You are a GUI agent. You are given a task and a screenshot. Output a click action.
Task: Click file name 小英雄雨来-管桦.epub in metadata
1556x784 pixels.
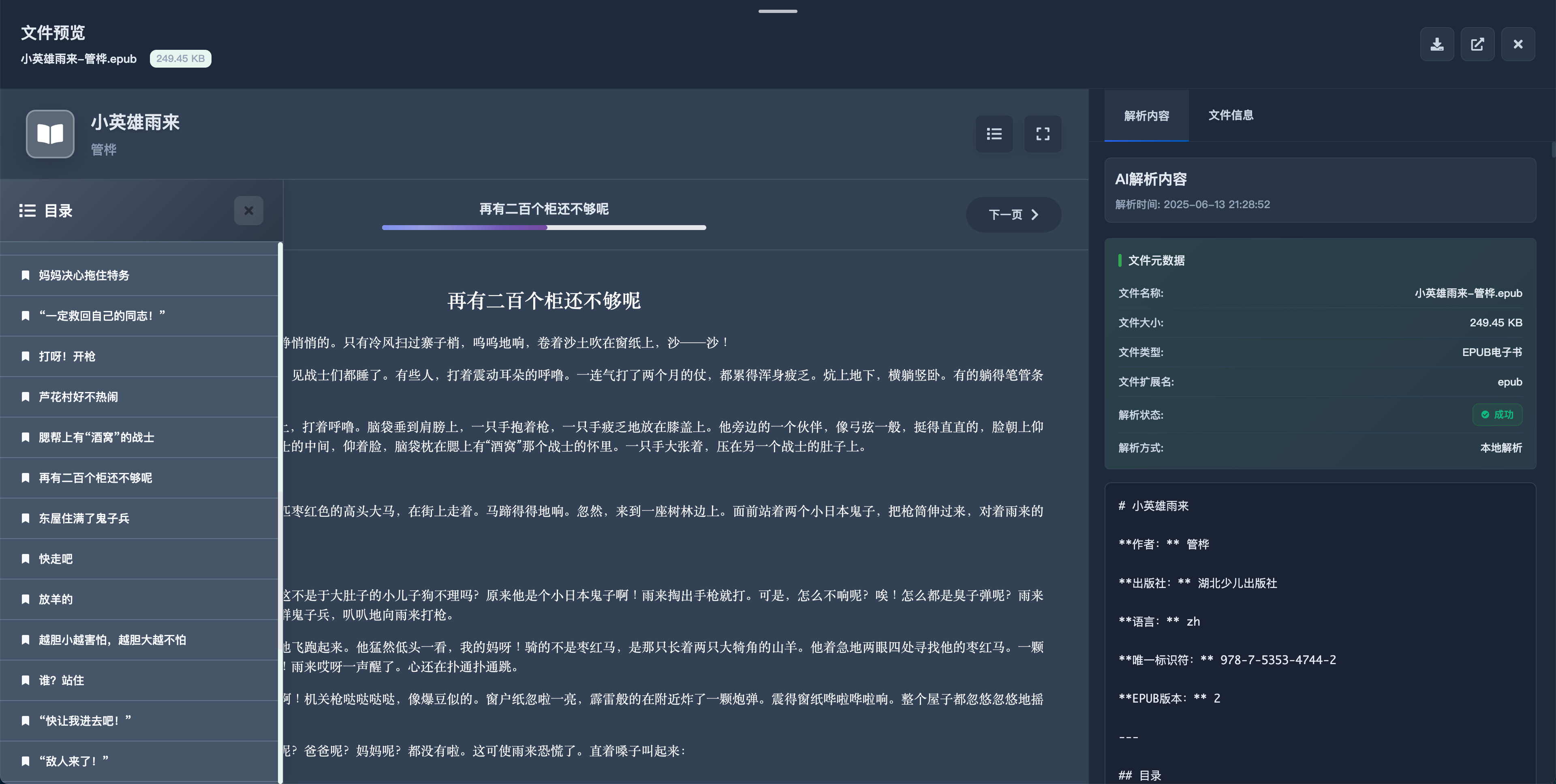(1468, 293)
